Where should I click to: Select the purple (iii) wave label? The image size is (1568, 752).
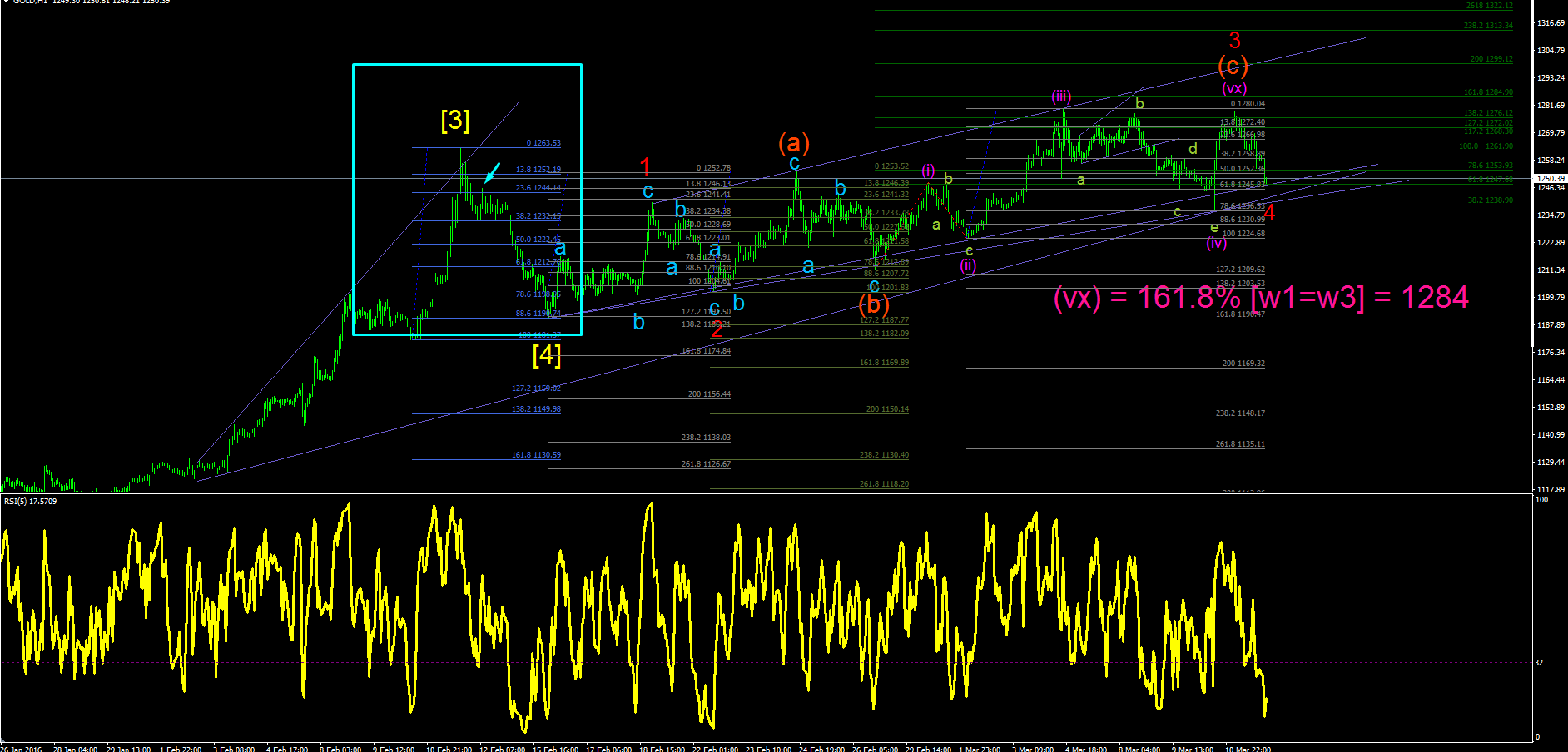click(1060, 96)
